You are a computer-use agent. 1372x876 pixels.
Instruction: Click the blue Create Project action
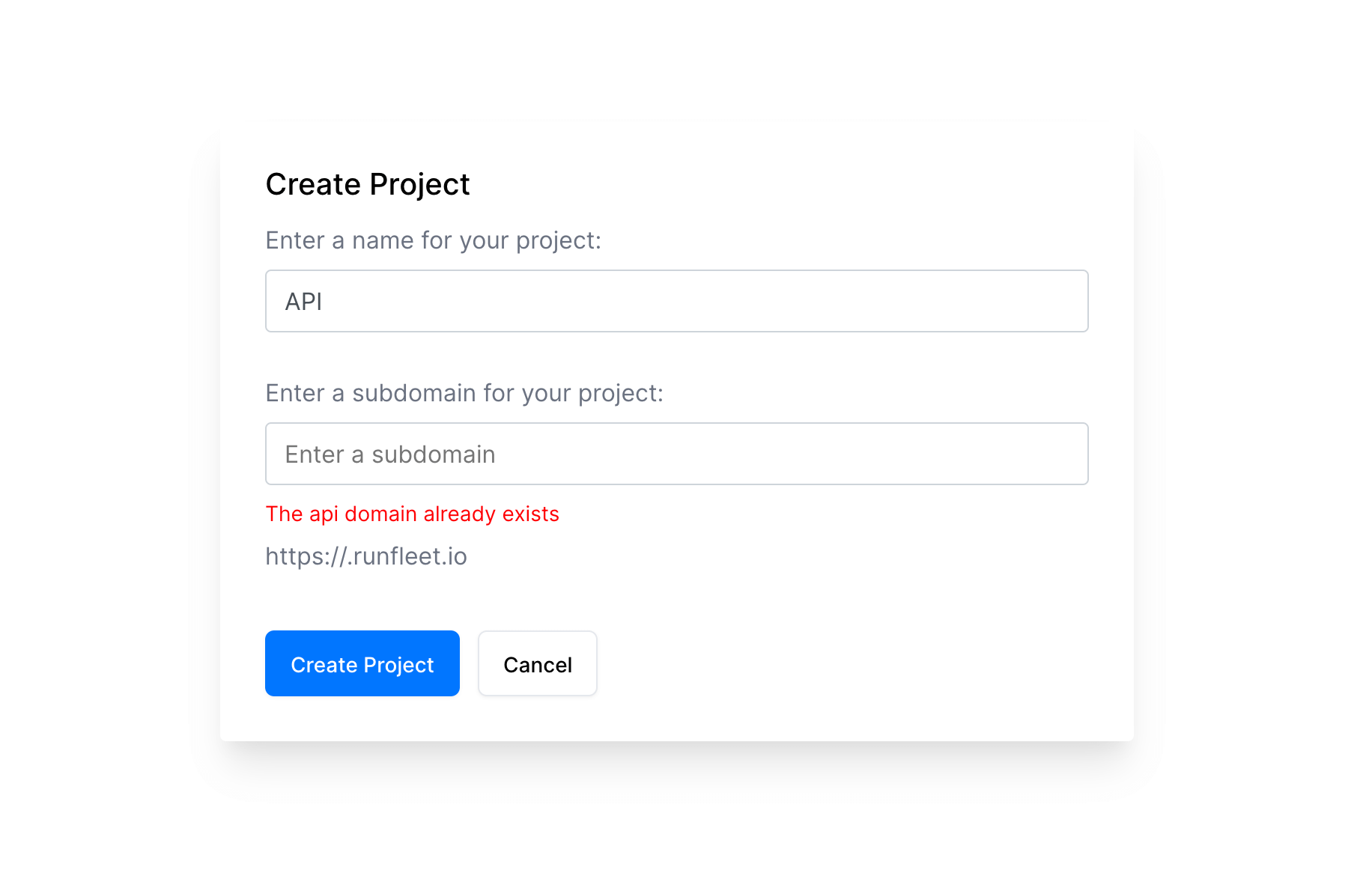362,663
